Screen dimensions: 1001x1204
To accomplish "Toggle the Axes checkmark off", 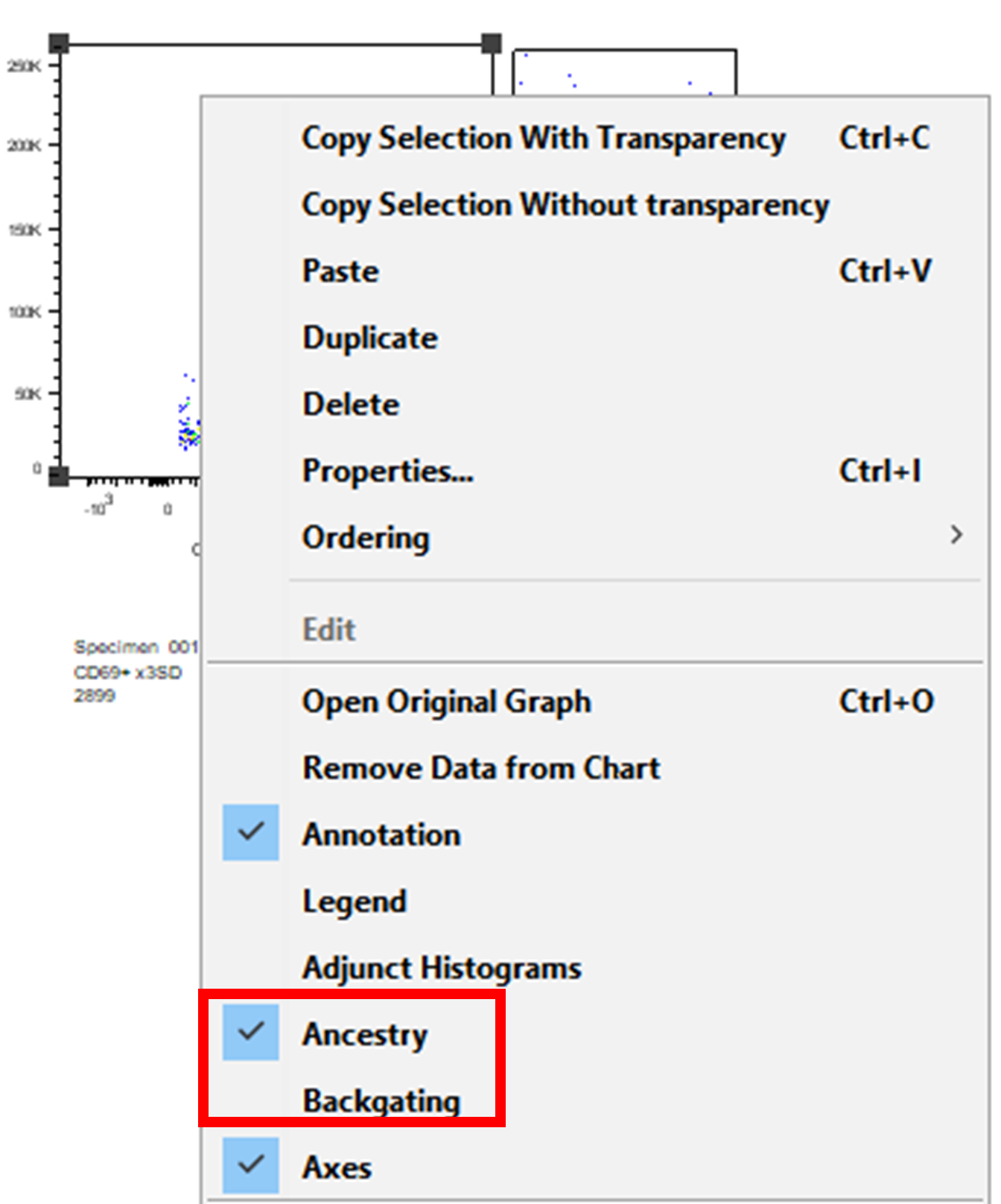I will click(x=251, y=1165).
